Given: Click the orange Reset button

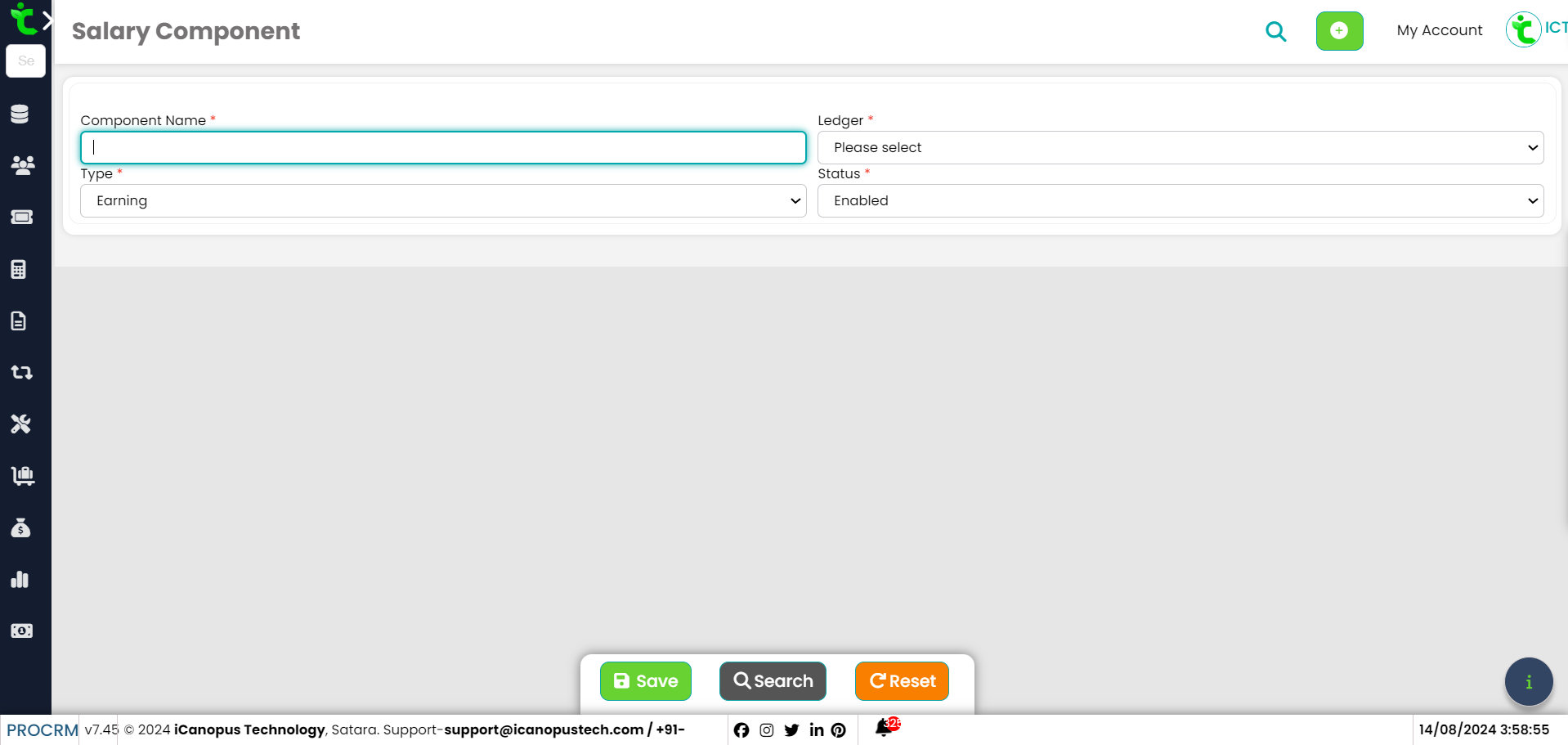Looking at the screenshot, I should click(x=902, y=681).
